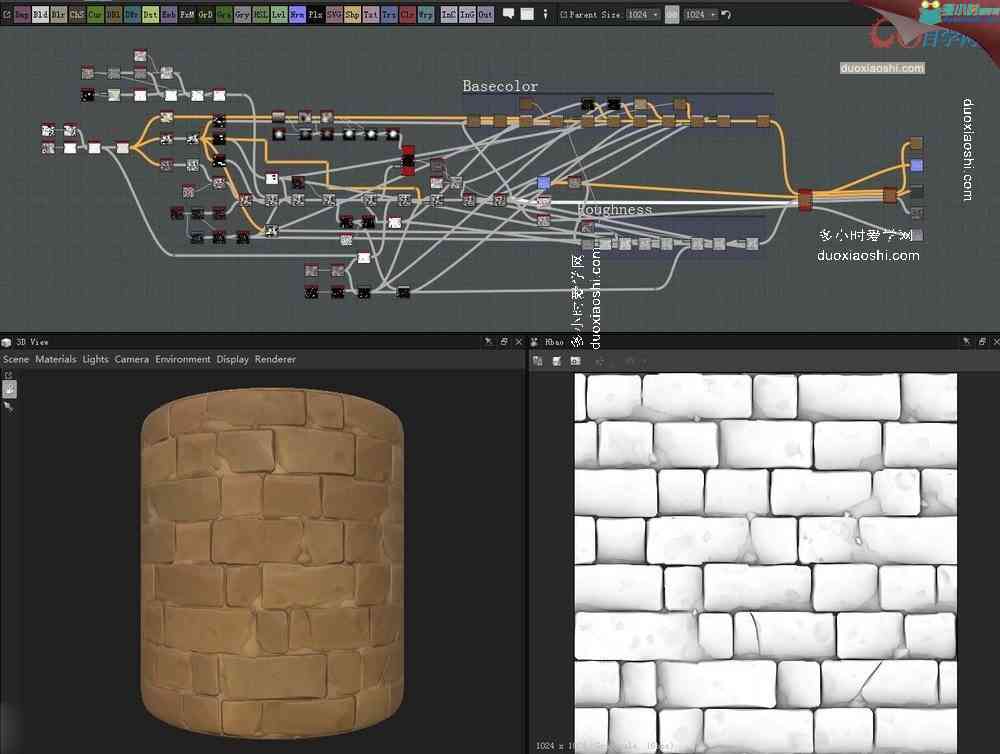Click the bottom tool icon in 3D View sidebar
This screenshot has height=754, width=1000.
pyautogui.click(x=8, y=406)
